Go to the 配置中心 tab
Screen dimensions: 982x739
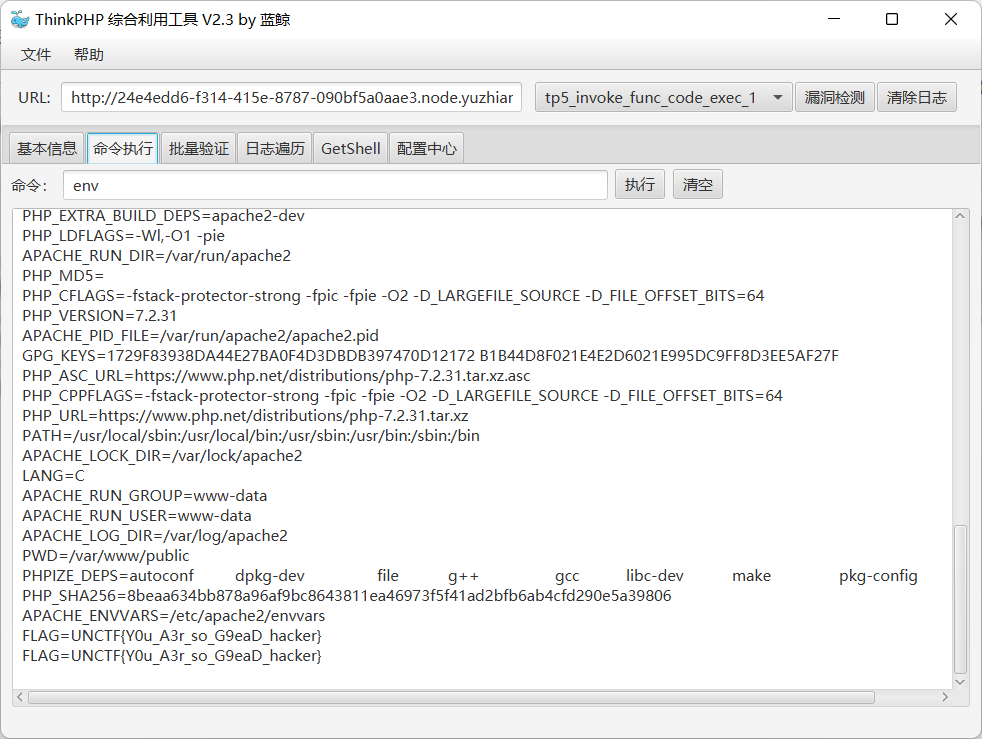[426, 148]
